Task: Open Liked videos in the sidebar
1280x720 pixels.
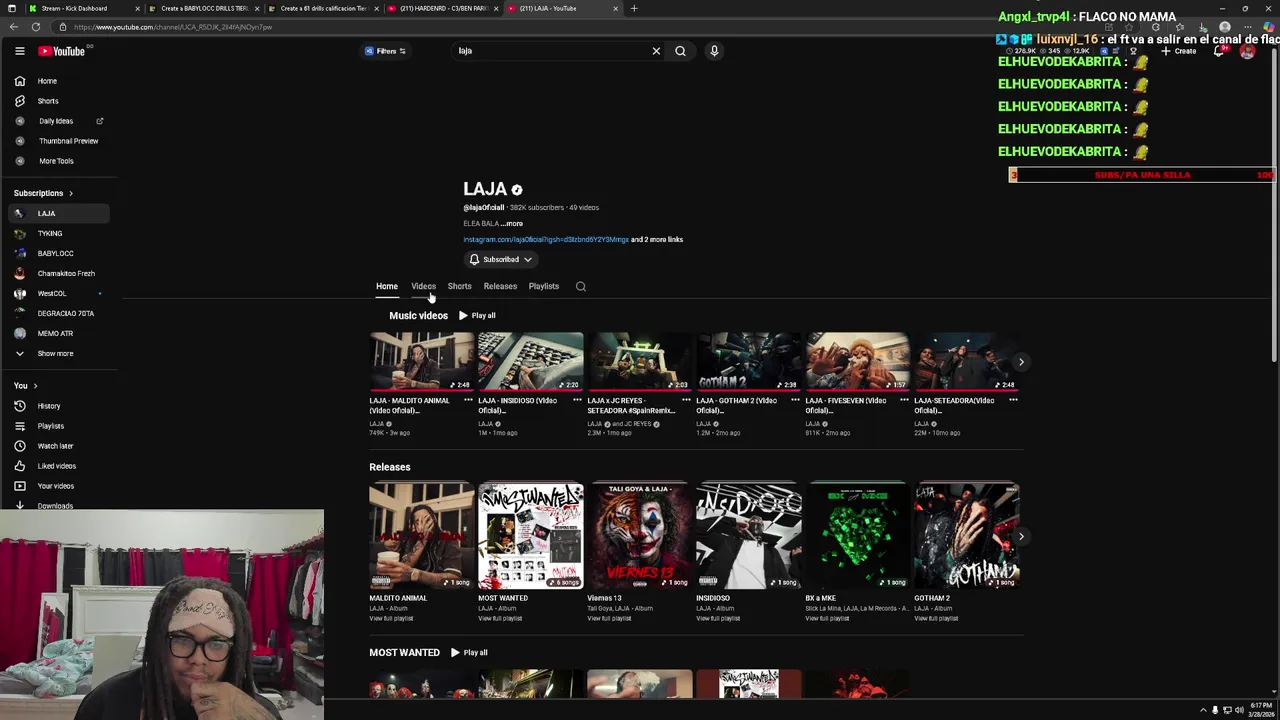Action: [x=58, y=466]
